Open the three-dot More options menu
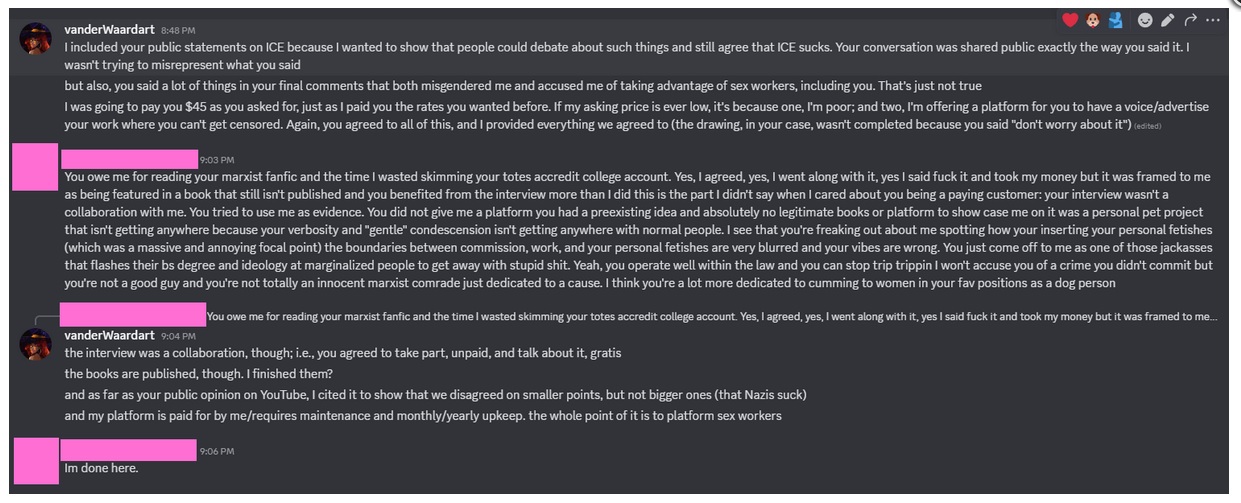Screen dimensions: 1241x503 1213,20
